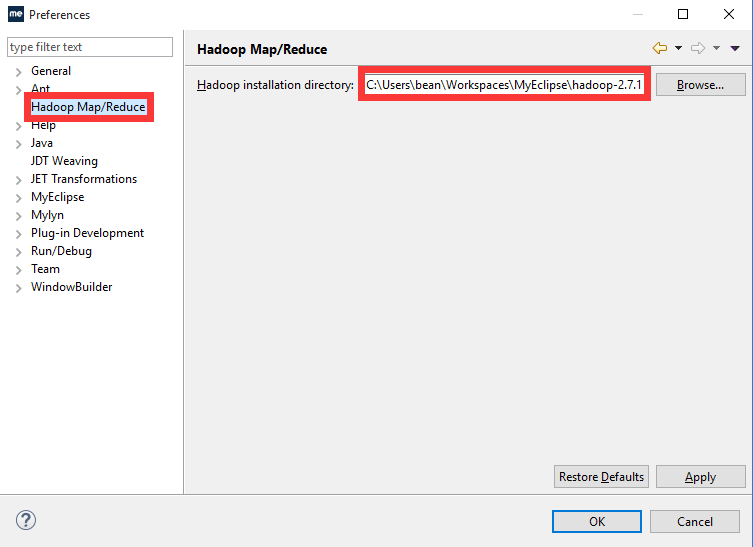Select Plug-in Development in the tree

pyautogui.click(x=87, y=233)
